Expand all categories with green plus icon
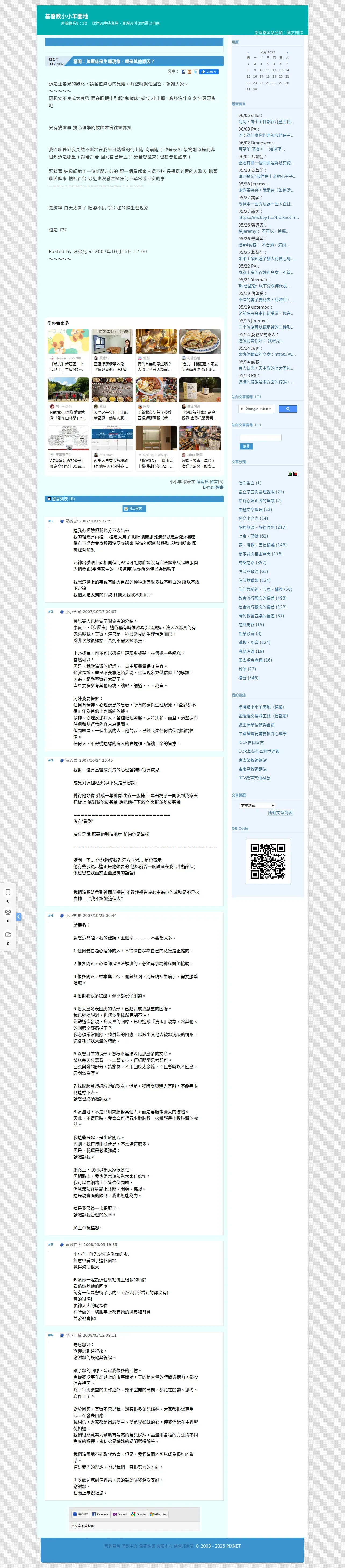Image resolution: width=345 pixels, height=1568 pixels. [290, 473]
